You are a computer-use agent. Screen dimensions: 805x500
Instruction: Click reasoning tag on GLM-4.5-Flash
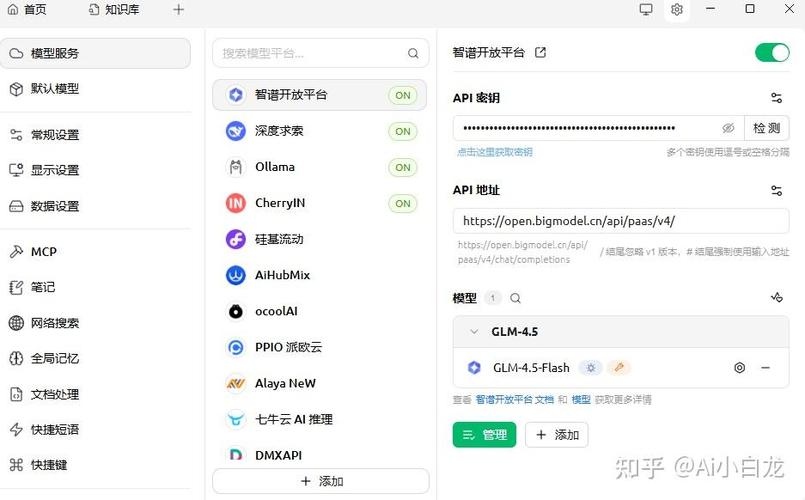[x=591, y=368]
